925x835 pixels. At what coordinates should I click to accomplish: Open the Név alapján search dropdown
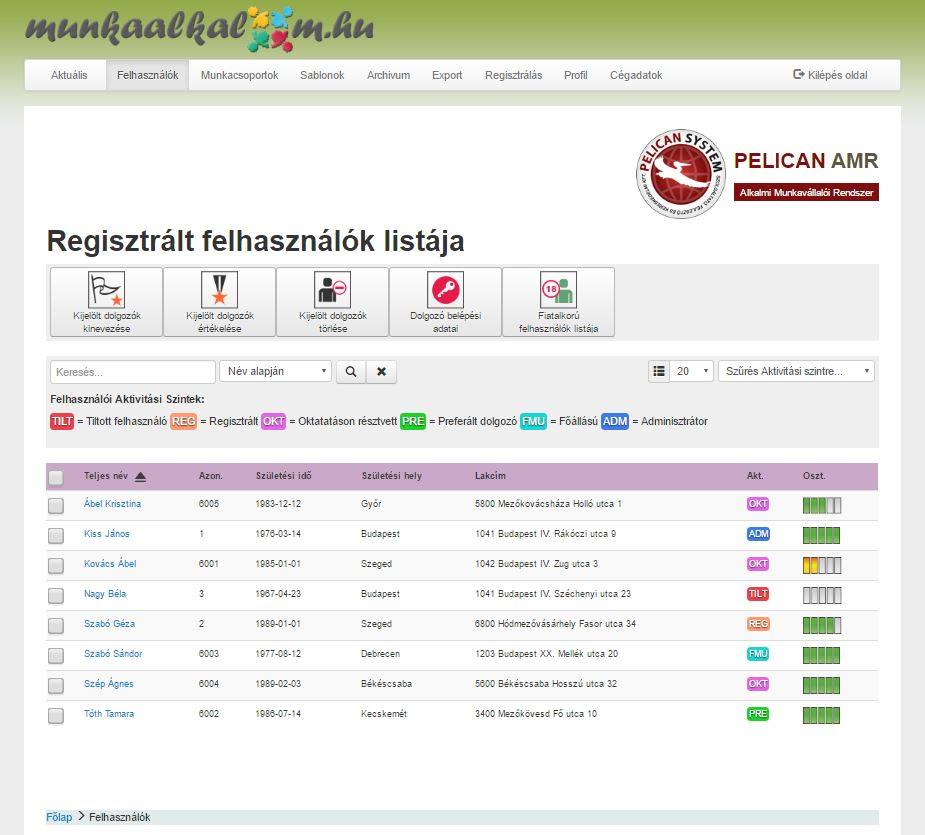coord(275,371)
